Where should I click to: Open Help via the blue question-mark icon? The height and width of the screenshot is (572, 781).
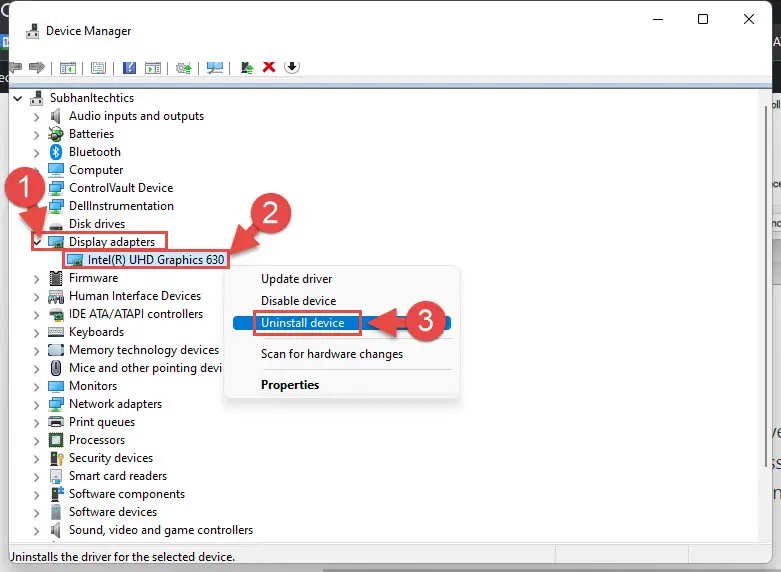(130, 67)
